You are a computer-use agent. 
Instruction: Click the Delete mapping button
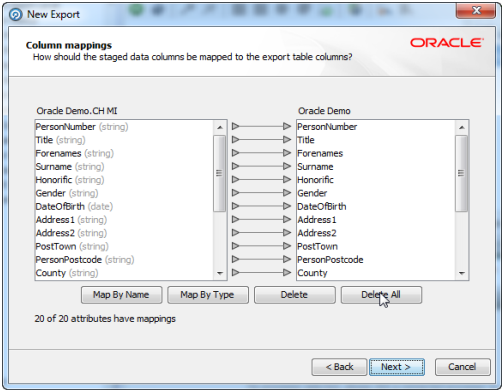point(294,295)
